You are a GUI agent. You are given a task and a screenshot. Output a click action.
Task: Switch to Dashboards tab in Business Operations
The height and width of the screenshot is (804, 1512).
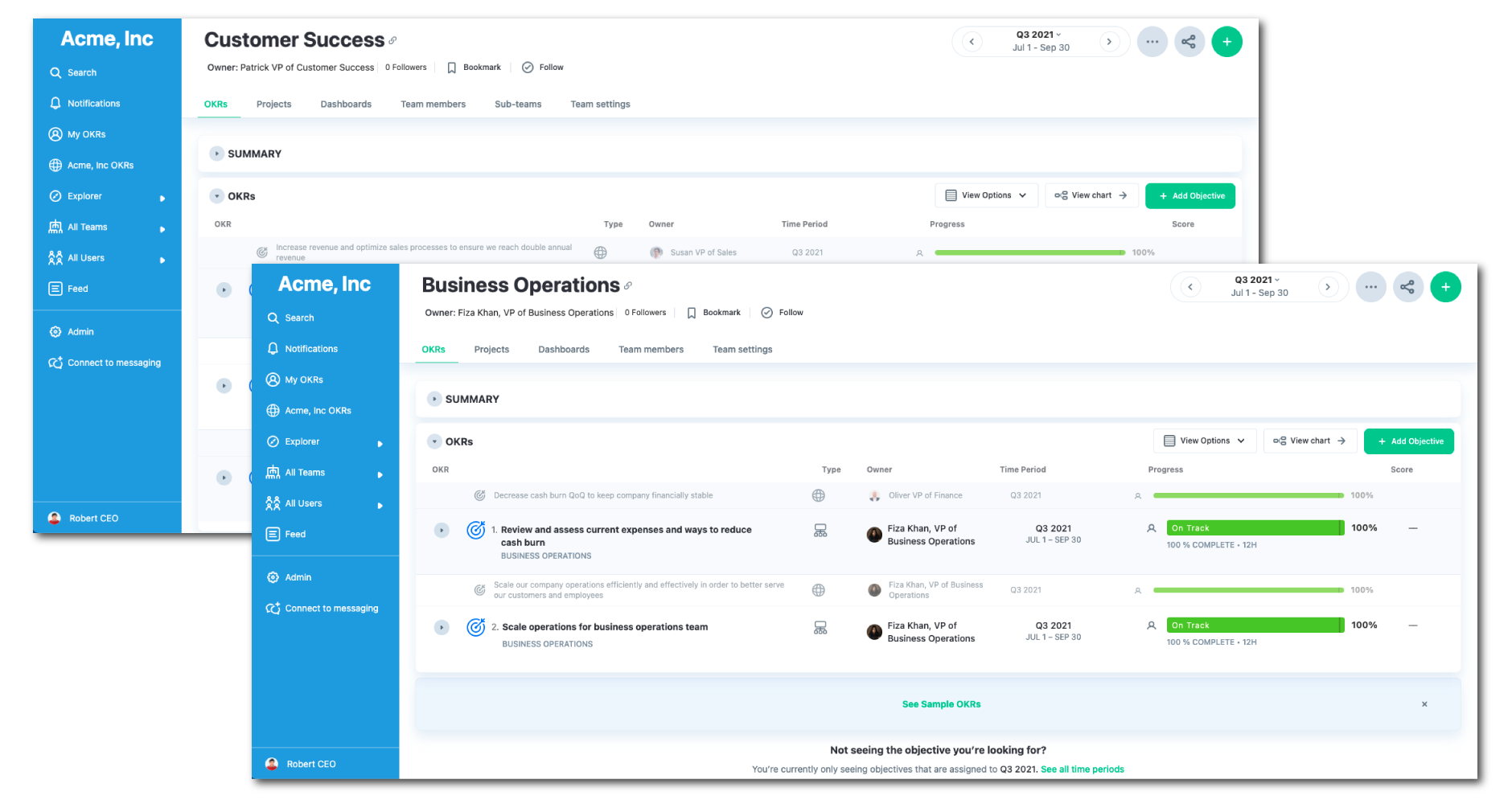[564, 350]
